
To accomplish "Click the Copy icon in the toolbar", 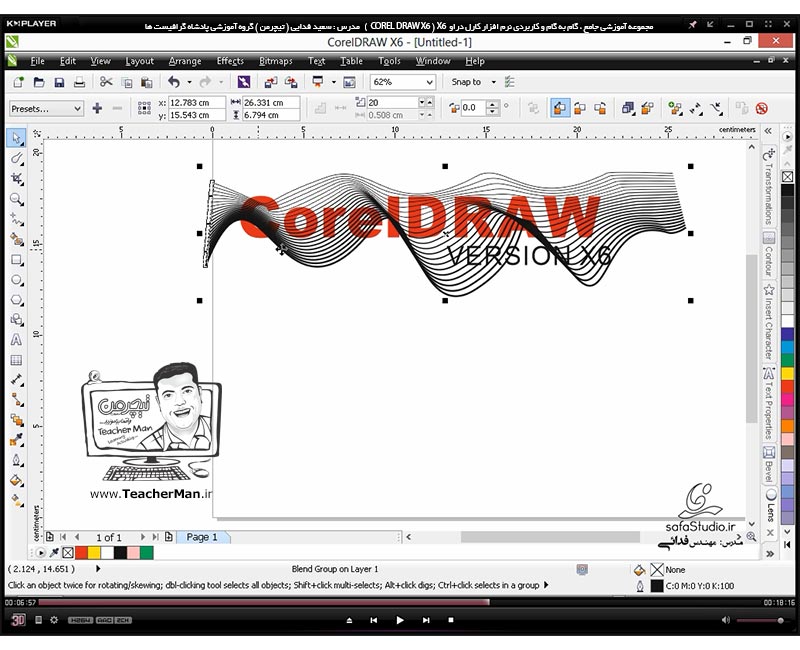I will [x=127, y=82].
